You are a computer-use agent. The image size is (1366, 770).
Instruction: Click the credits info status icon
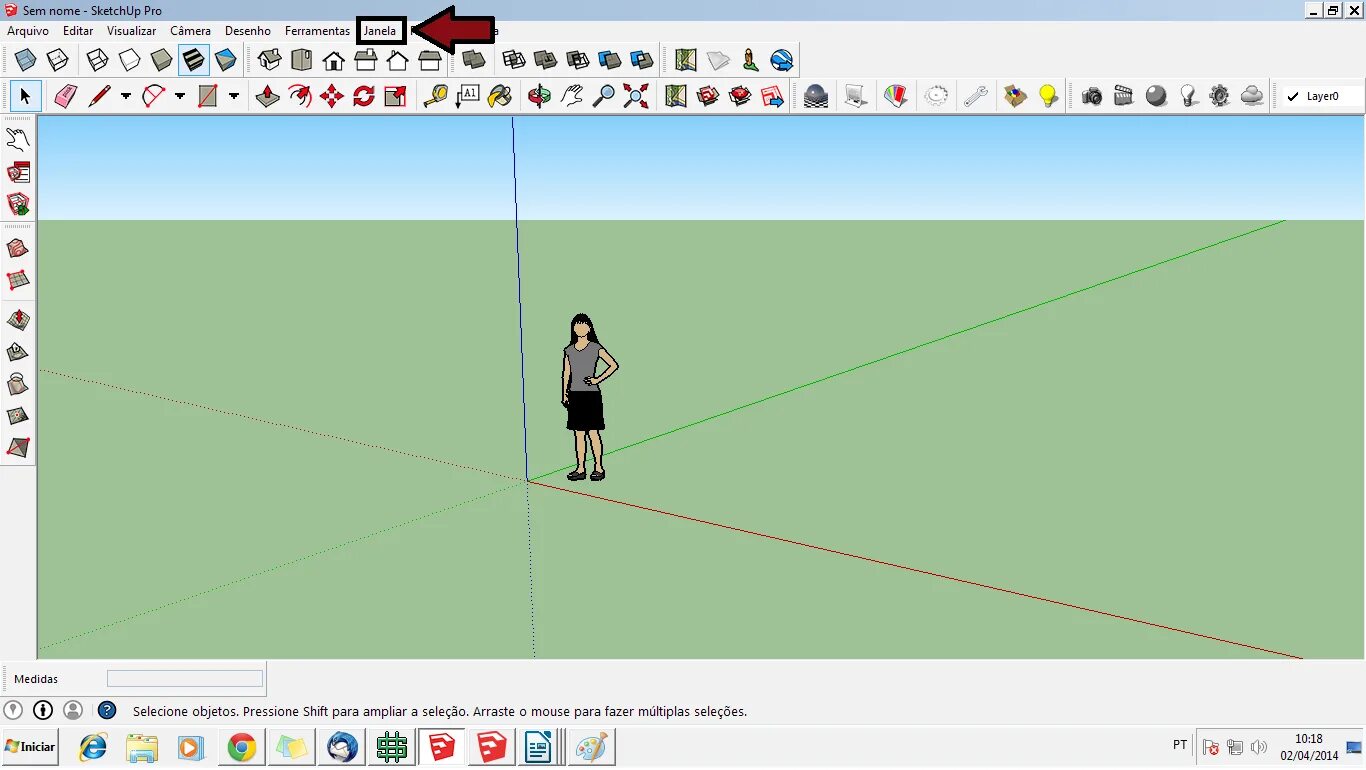(x=43, y=710)
